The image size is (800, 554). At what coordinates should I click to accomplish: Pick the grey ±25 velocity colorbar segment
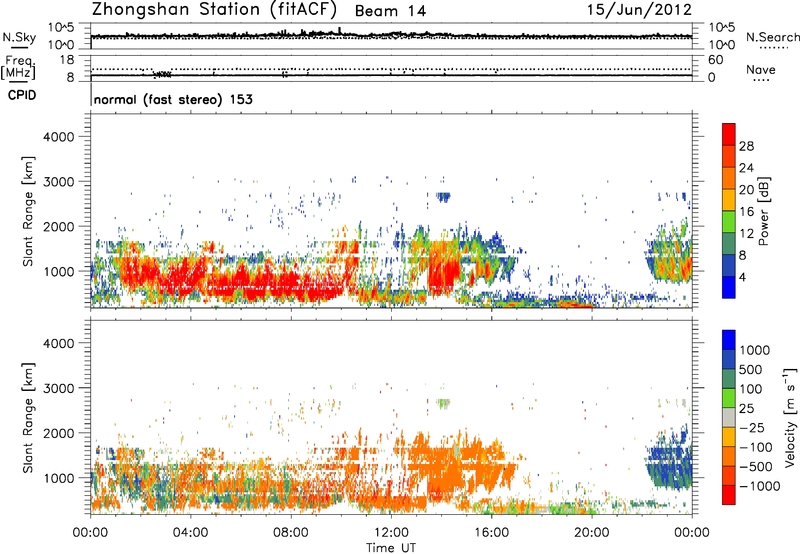[729, 418]
